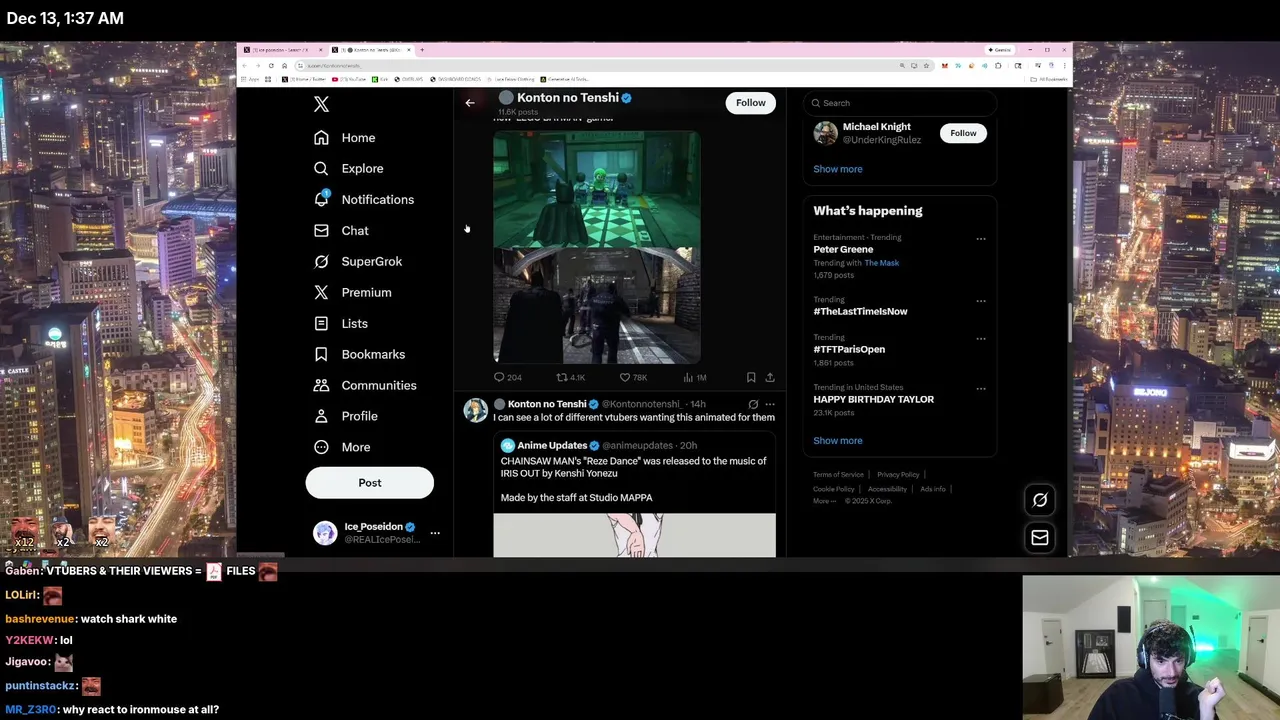
Task: Open options for #TheLastTimeIsNow trend
Action: (981, 301)
